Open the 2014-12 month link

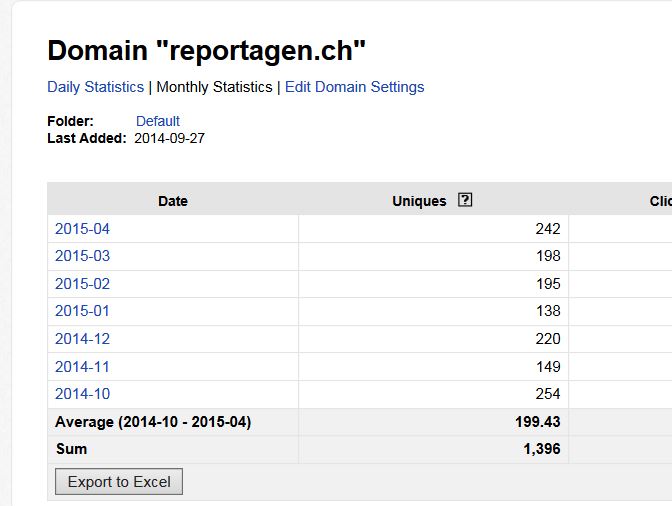pyautogui.click(x=82, y=339)
